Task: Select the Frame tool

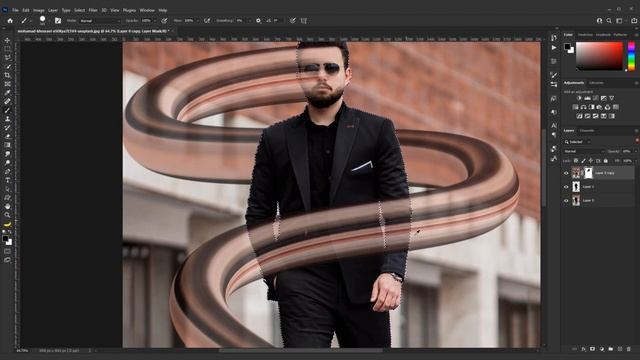Action: tap(7, 84)
